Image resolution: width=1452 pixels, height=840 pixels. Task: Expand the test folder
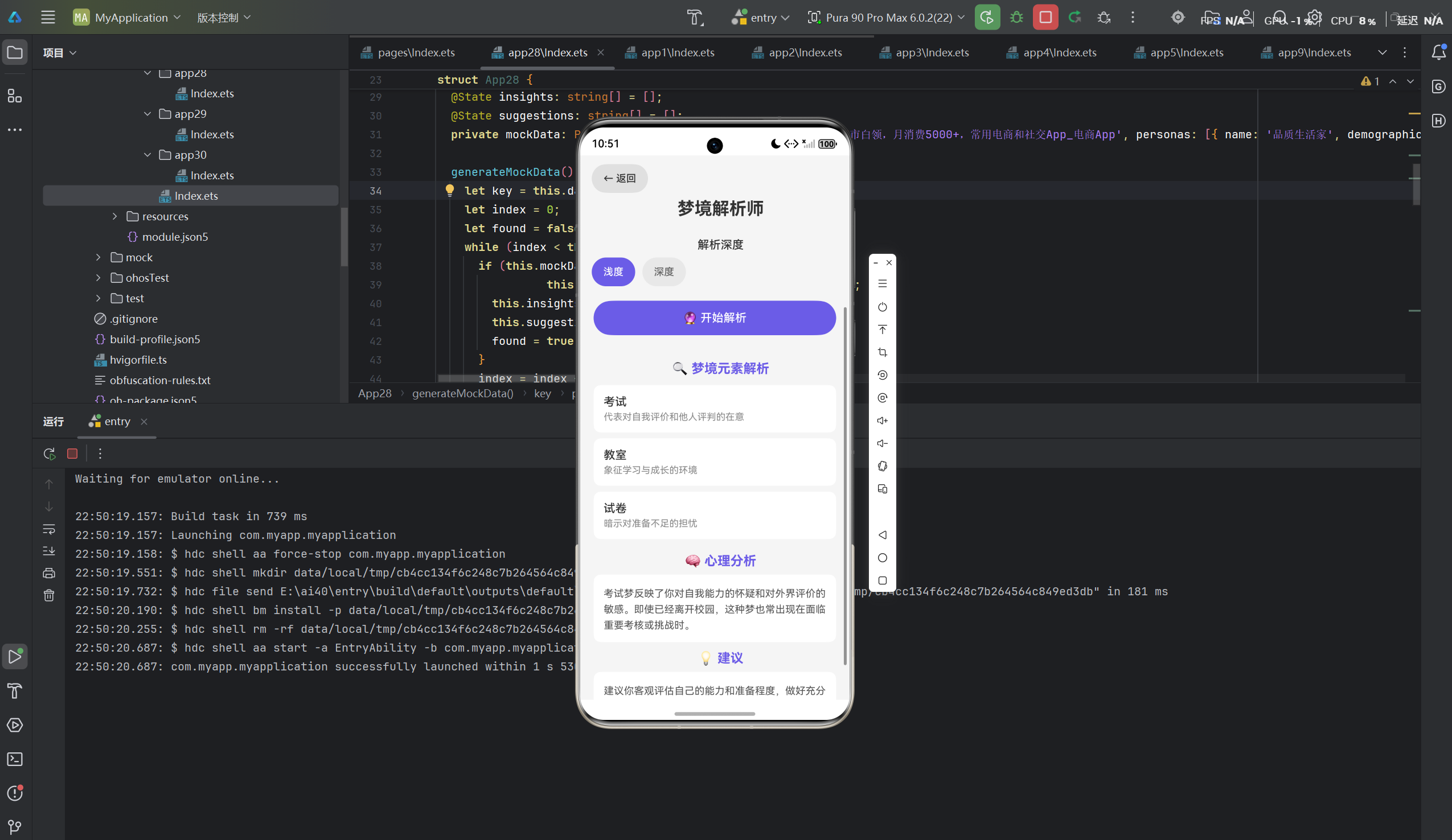[x=99, y=298]
